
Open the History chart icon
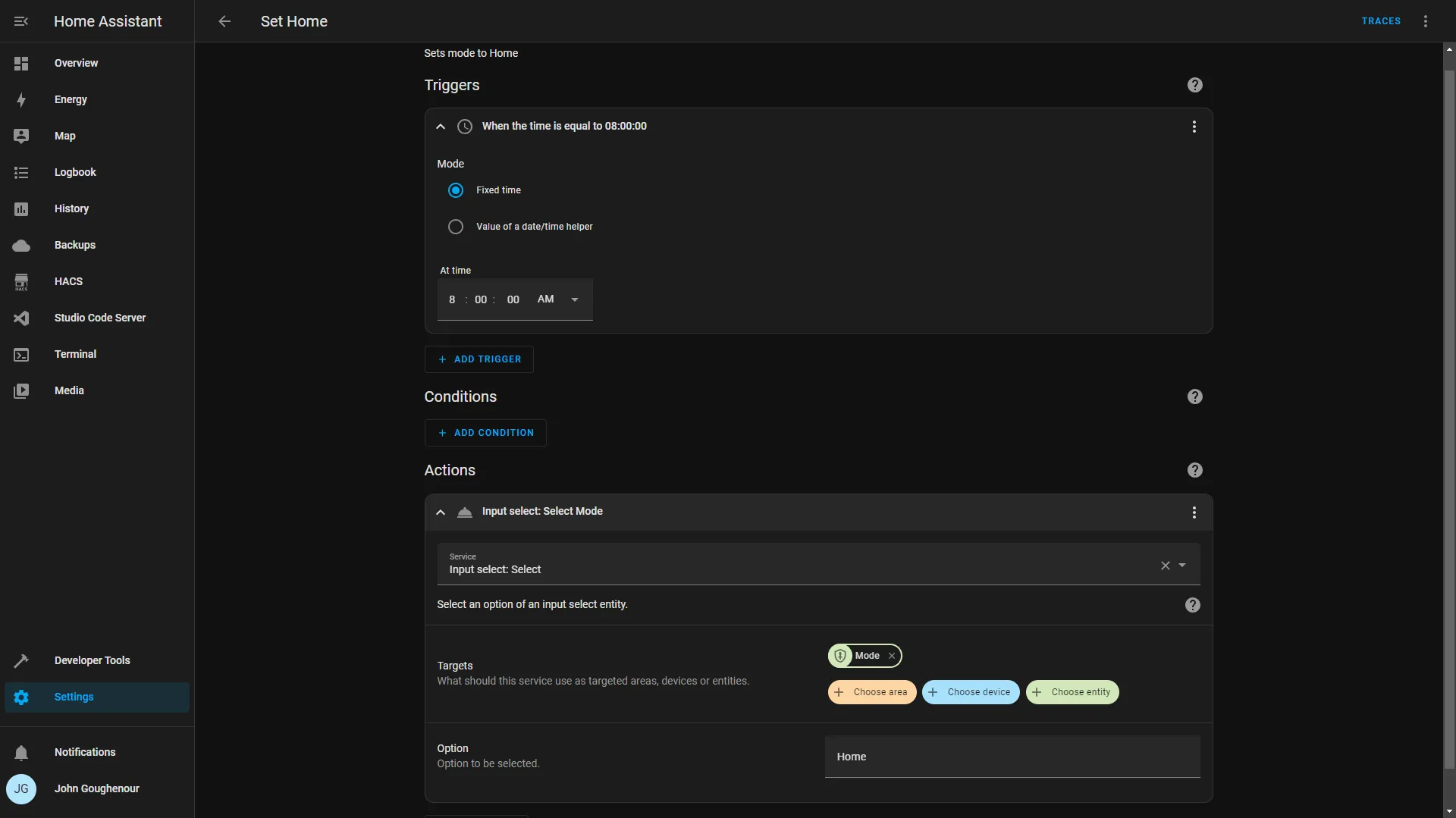(21, 209)
